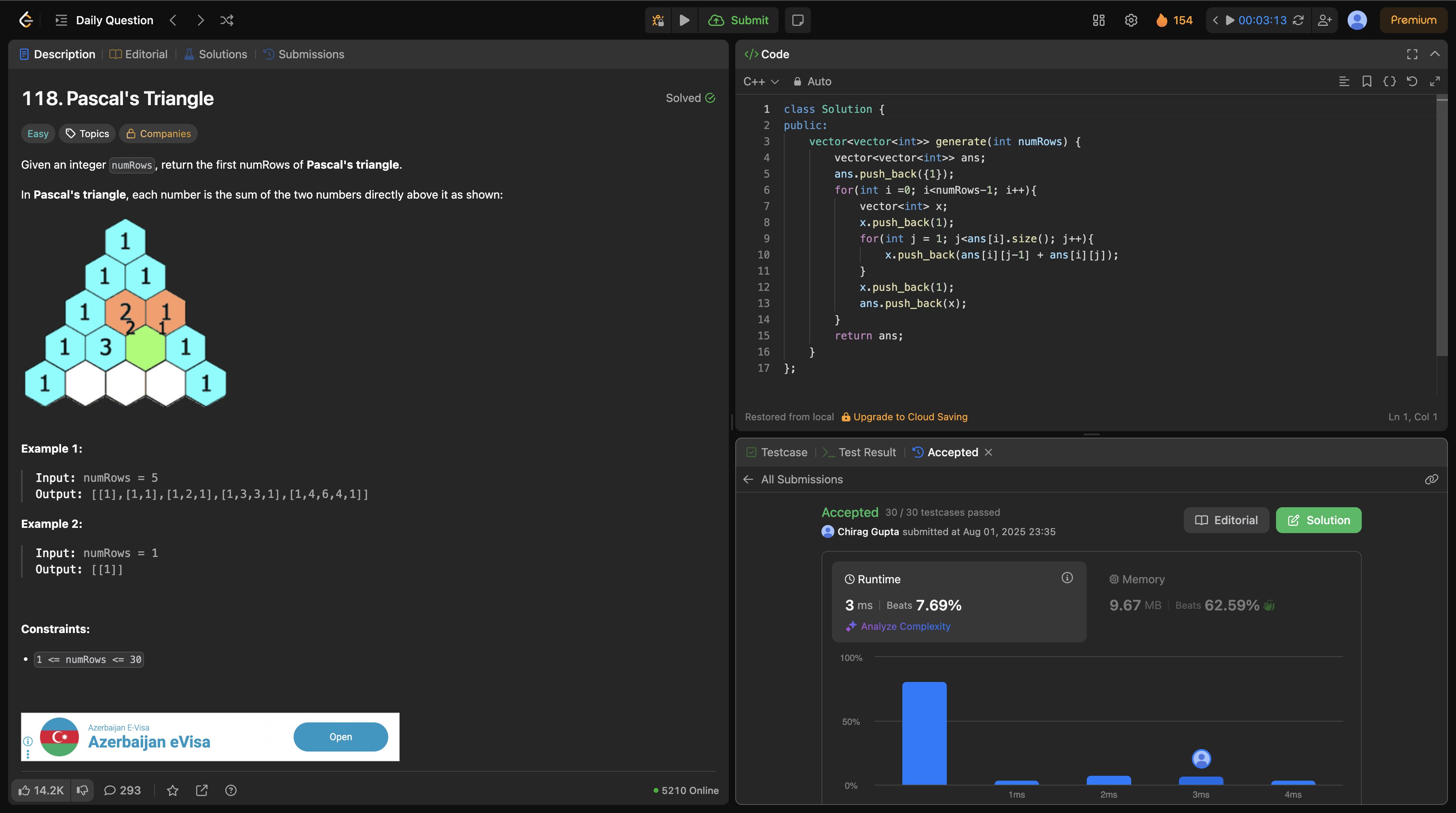
Task: Expand the Topics tag
Action: pos(87,133)
